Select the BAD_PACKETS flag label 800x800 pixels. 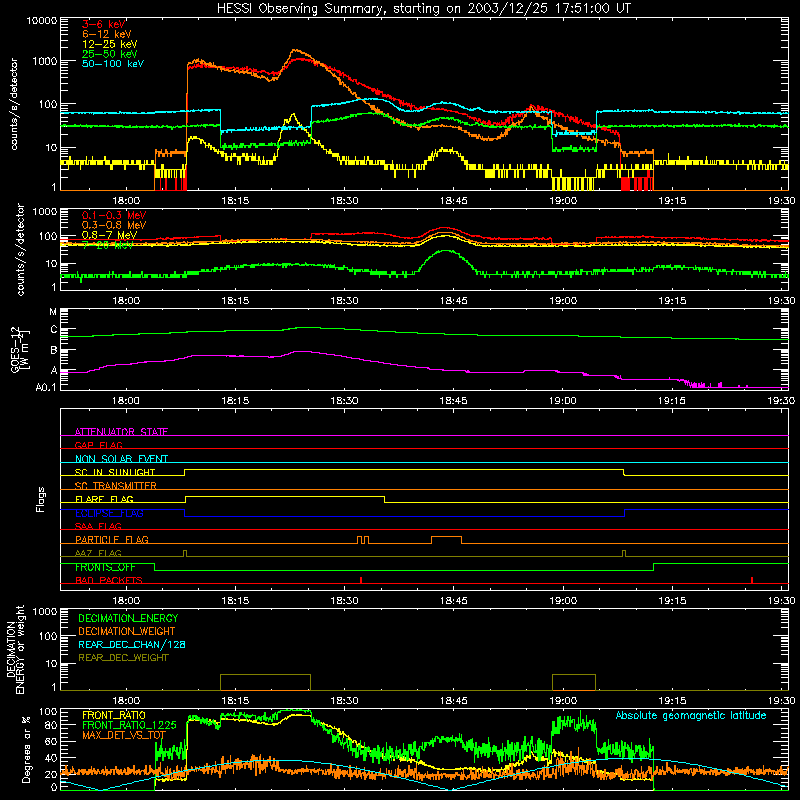tap(109, 580)
